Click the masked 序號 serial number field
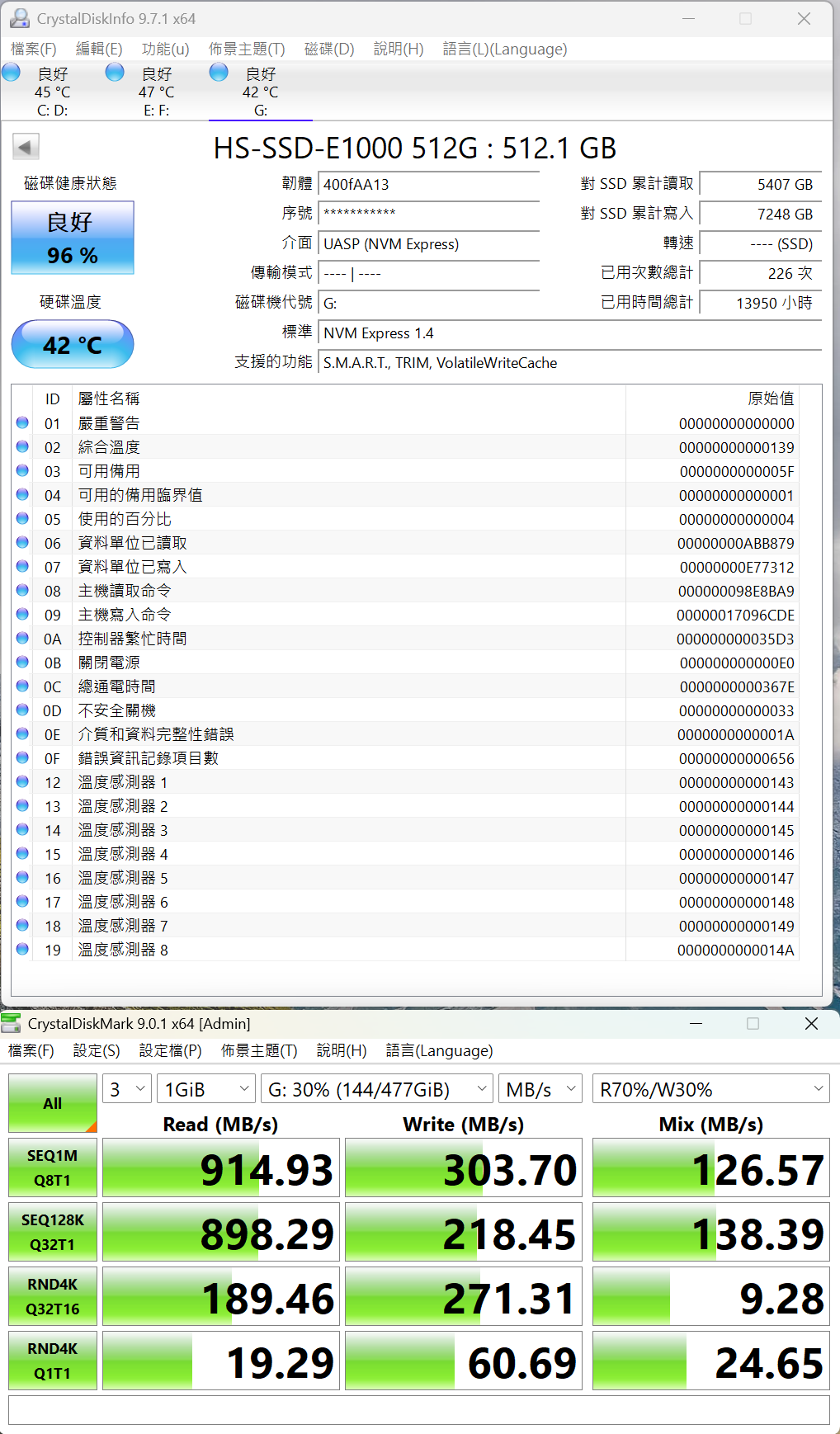Viewport: 840px width, 1434px height. [429, 214]
